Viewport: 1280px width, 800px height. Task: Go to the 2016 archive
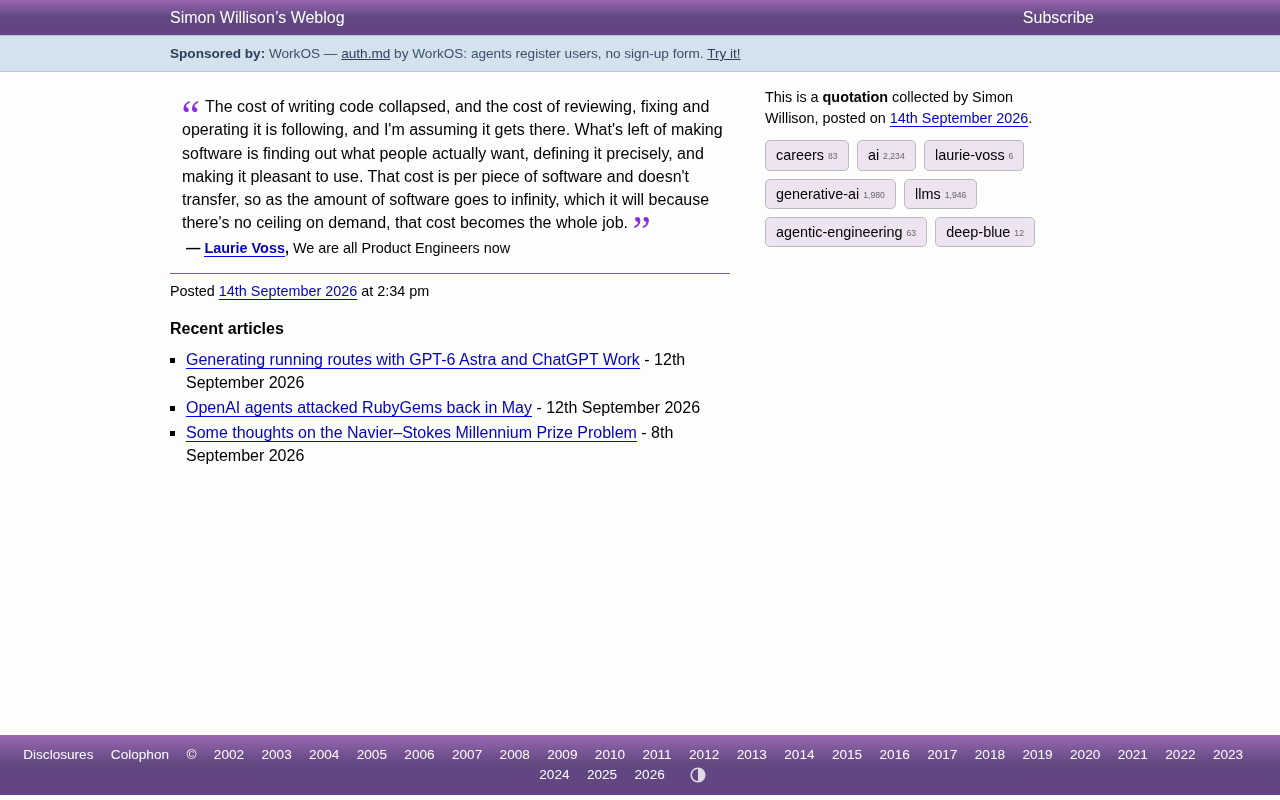(x=895, y=755)
